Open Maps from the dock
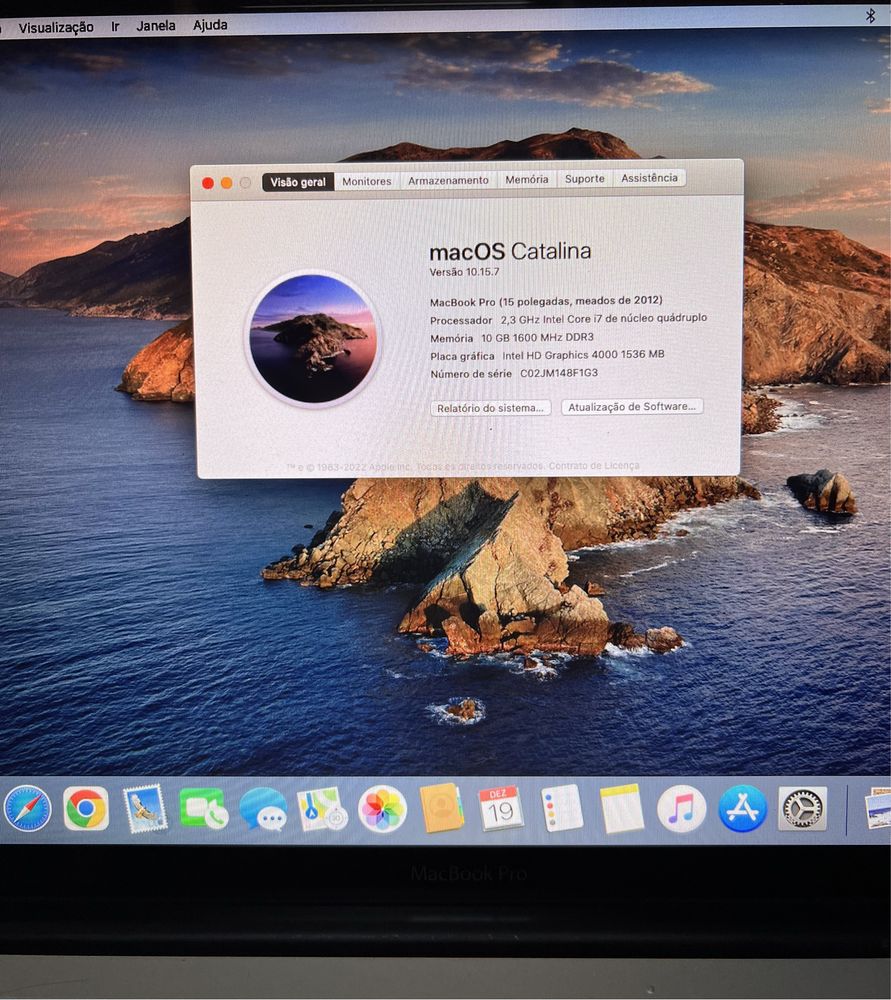Screen dimensions: 891x1000 tap(322, 809)
